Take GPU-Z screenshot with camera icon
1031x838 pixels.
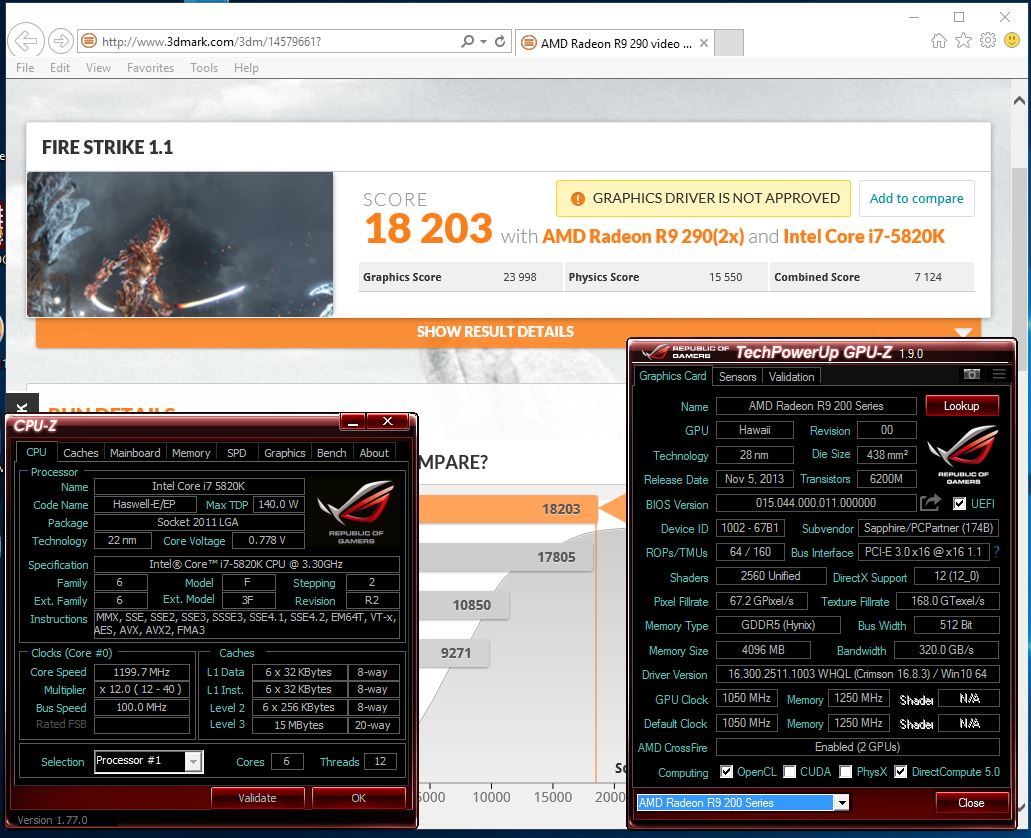click(x=972, y=374)
